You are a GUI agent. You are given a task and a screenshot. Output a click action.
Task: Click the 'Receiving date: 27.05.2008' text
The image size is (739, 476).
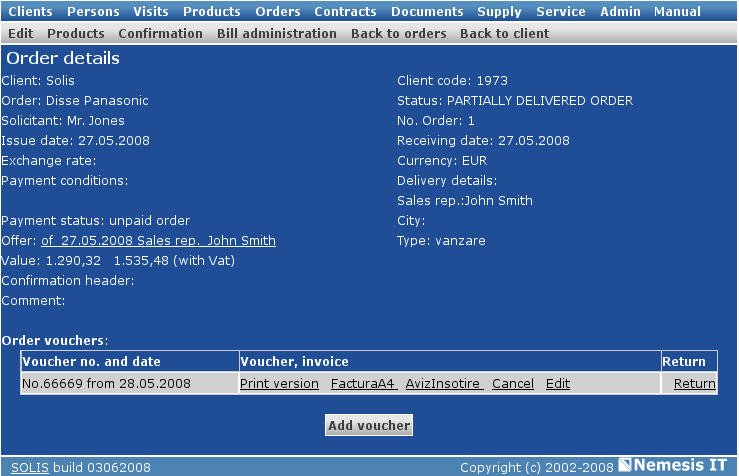point(483,141)
